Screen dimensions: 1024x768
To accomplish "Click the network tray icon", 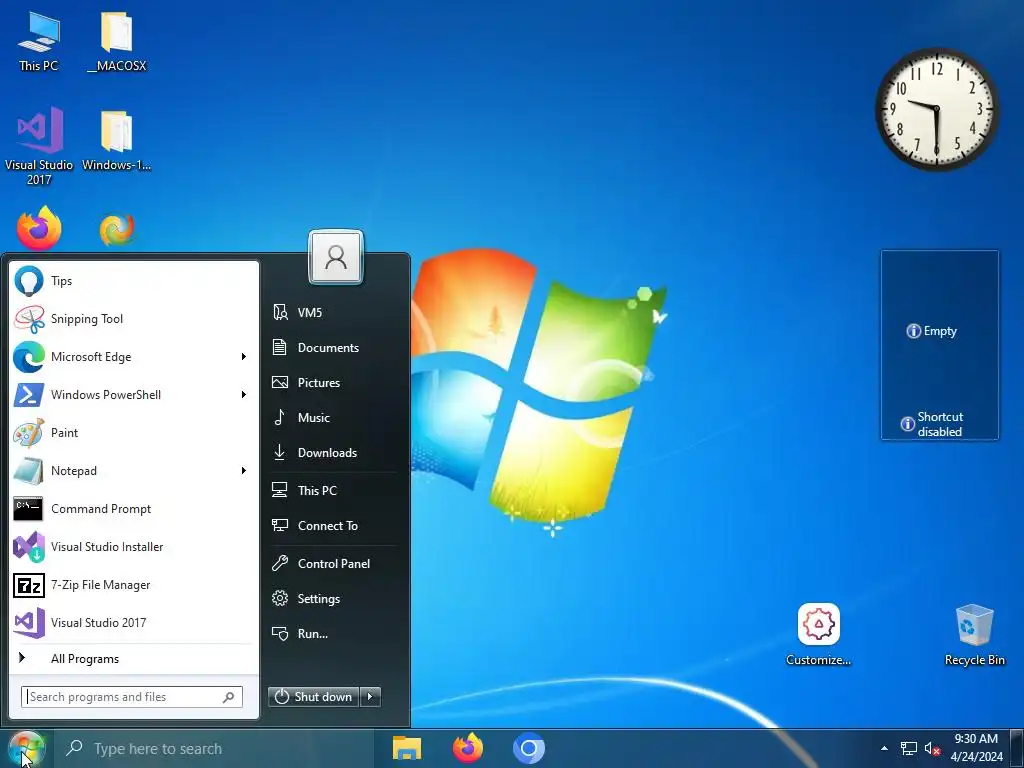I will tap(908, 749).
